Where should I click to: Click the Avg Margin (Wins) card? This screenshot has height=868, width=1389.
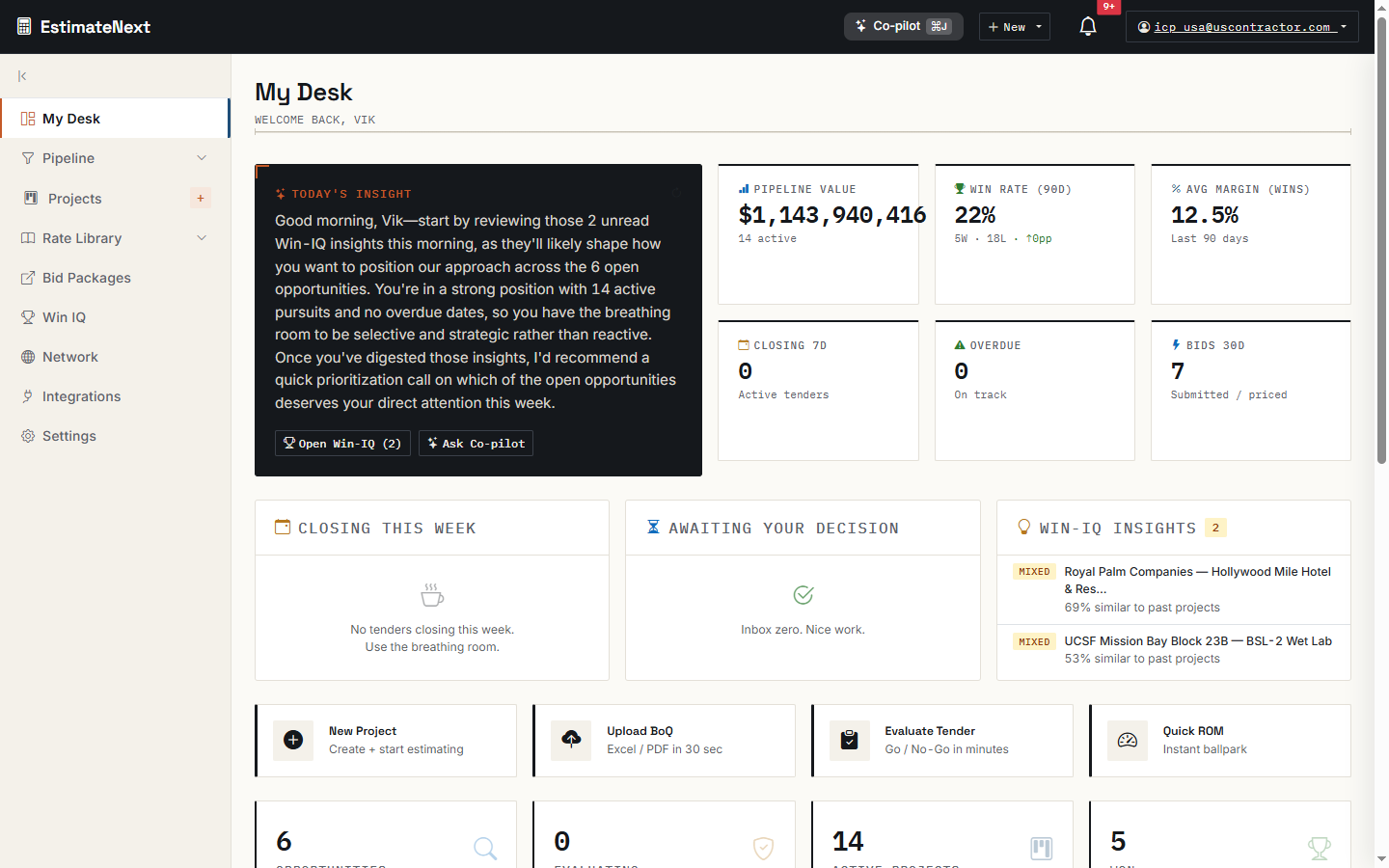coord(1251,234)
